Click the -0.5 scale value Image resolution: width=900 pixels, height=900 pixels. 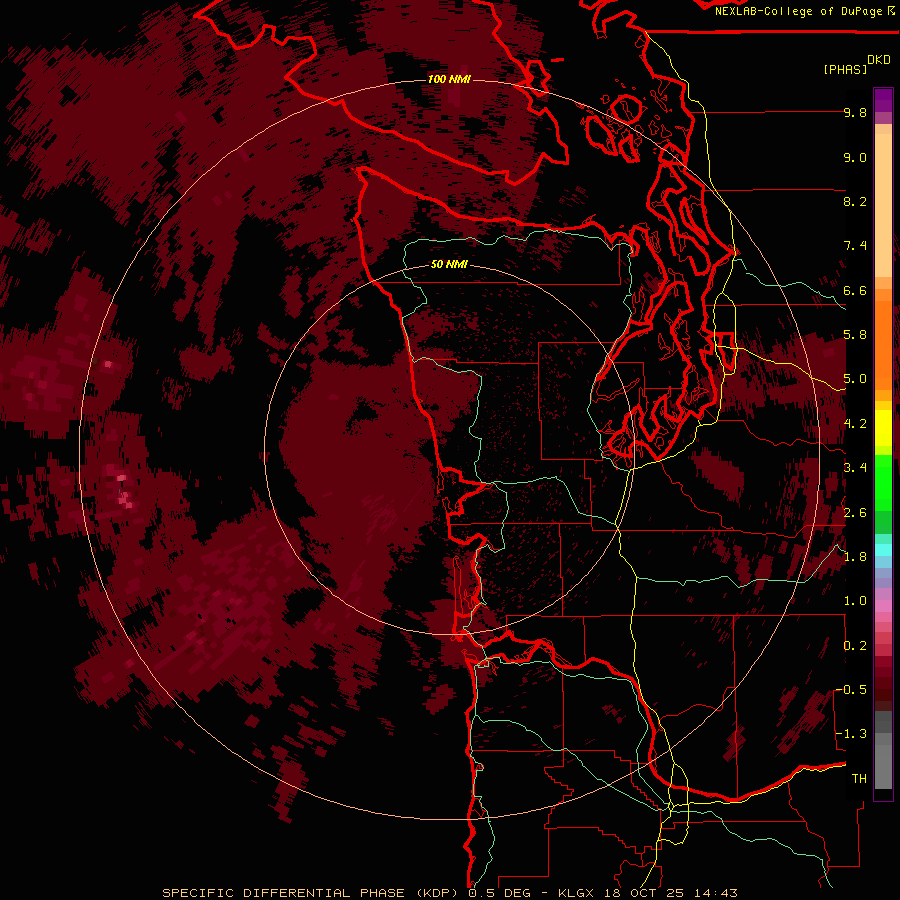pyautogui.click(x=851, y=690)
